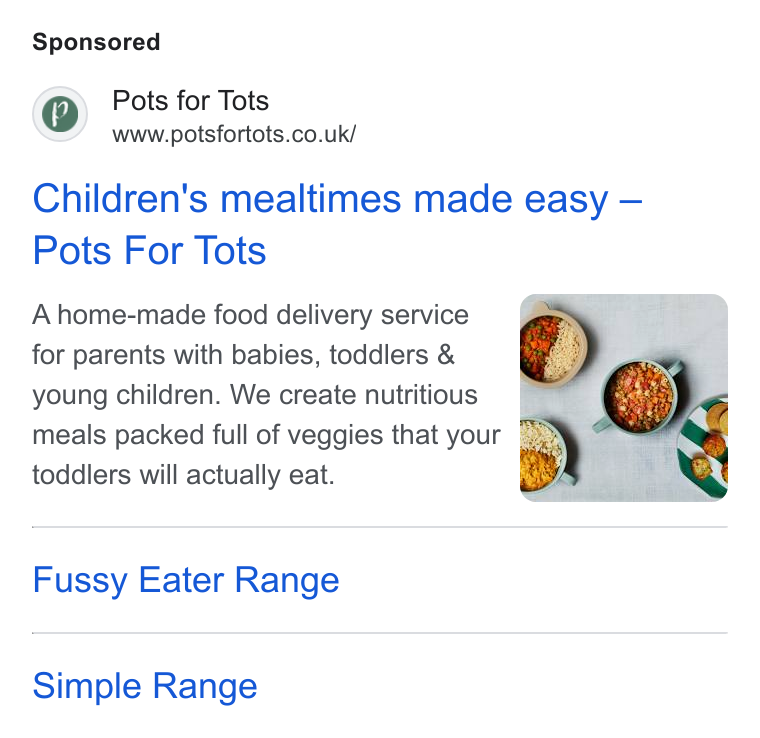This screenshot has height=738, width=760.
Task: Click the word 'Fussy' in the sitelink
Action: click(80, 580)
